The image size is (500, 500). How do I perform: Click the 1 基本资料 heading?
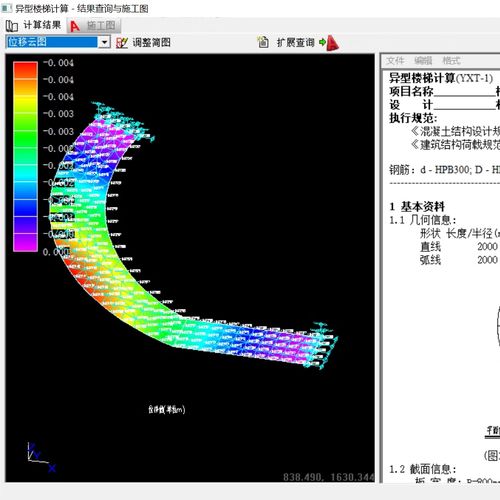pos(417,207)
